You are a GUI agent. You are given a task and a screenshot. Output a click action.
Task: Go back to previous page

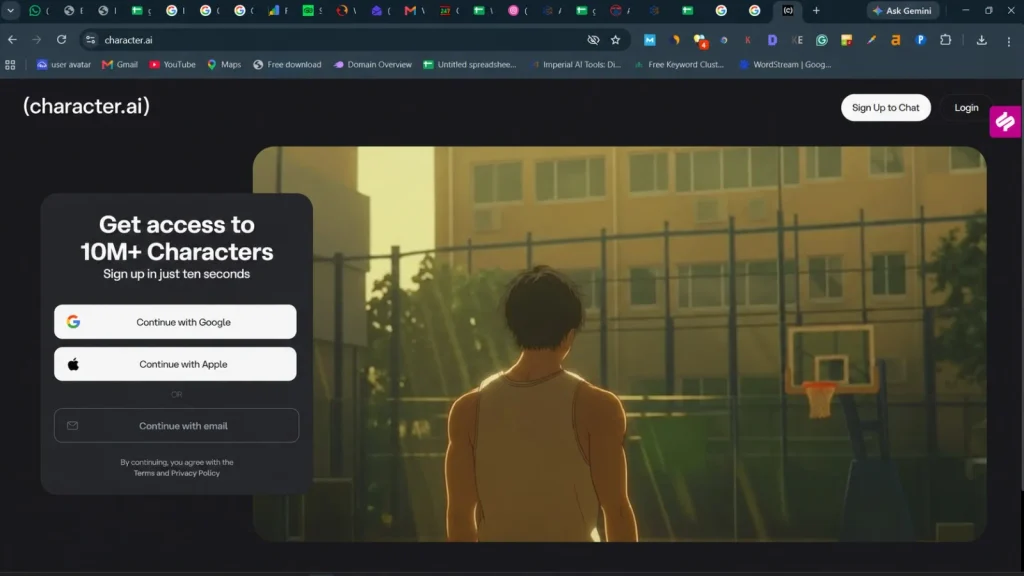(12, 40)
